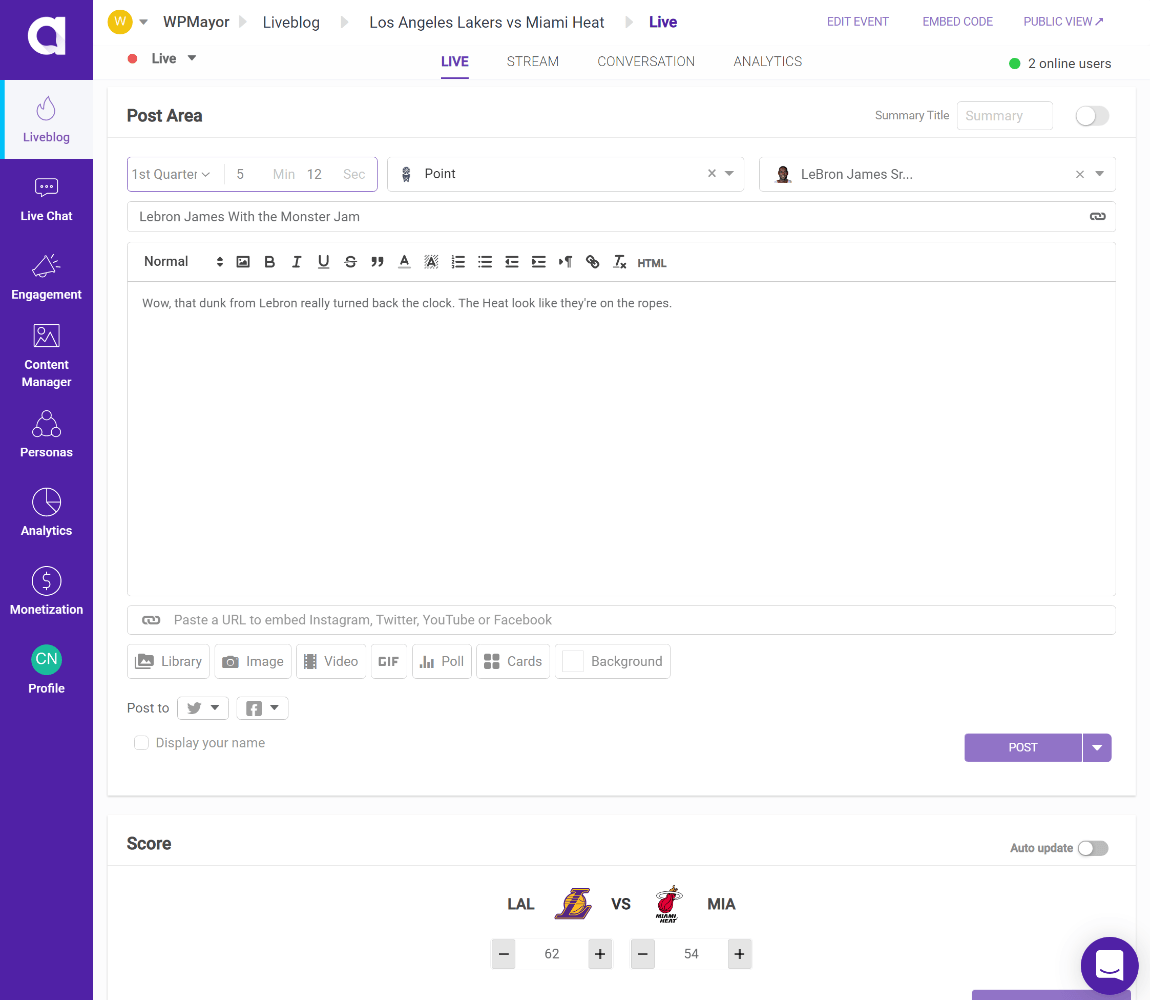Open media Library button
The image size is (1150, 1000).
point(169,662)
